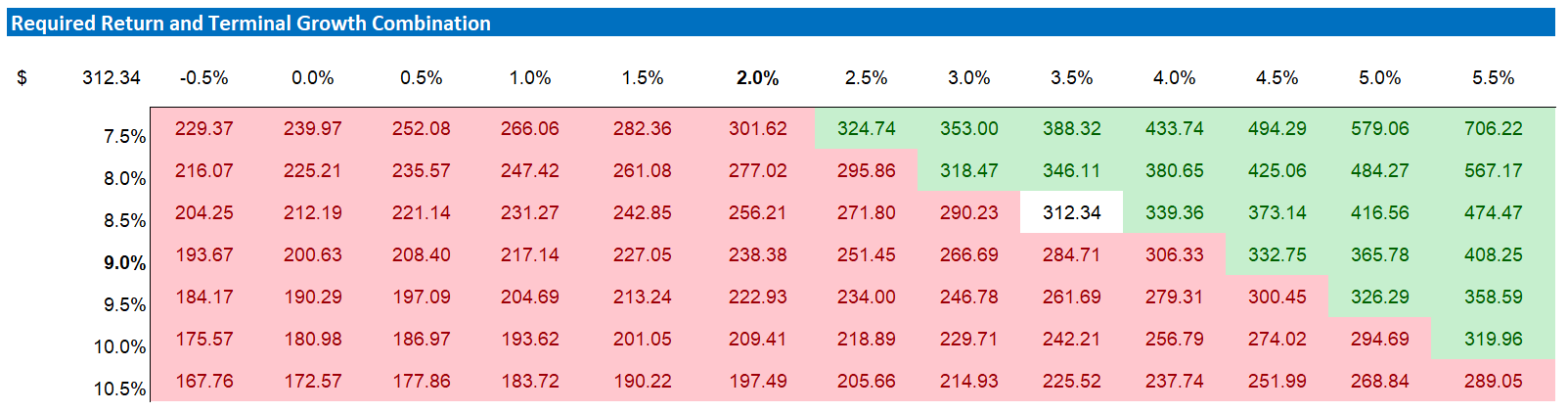Image resolution: width=1568 pixels, height=412 pixels.
Task: Select cell 238.38 in the 9.0% row
Action: [757, 254]
